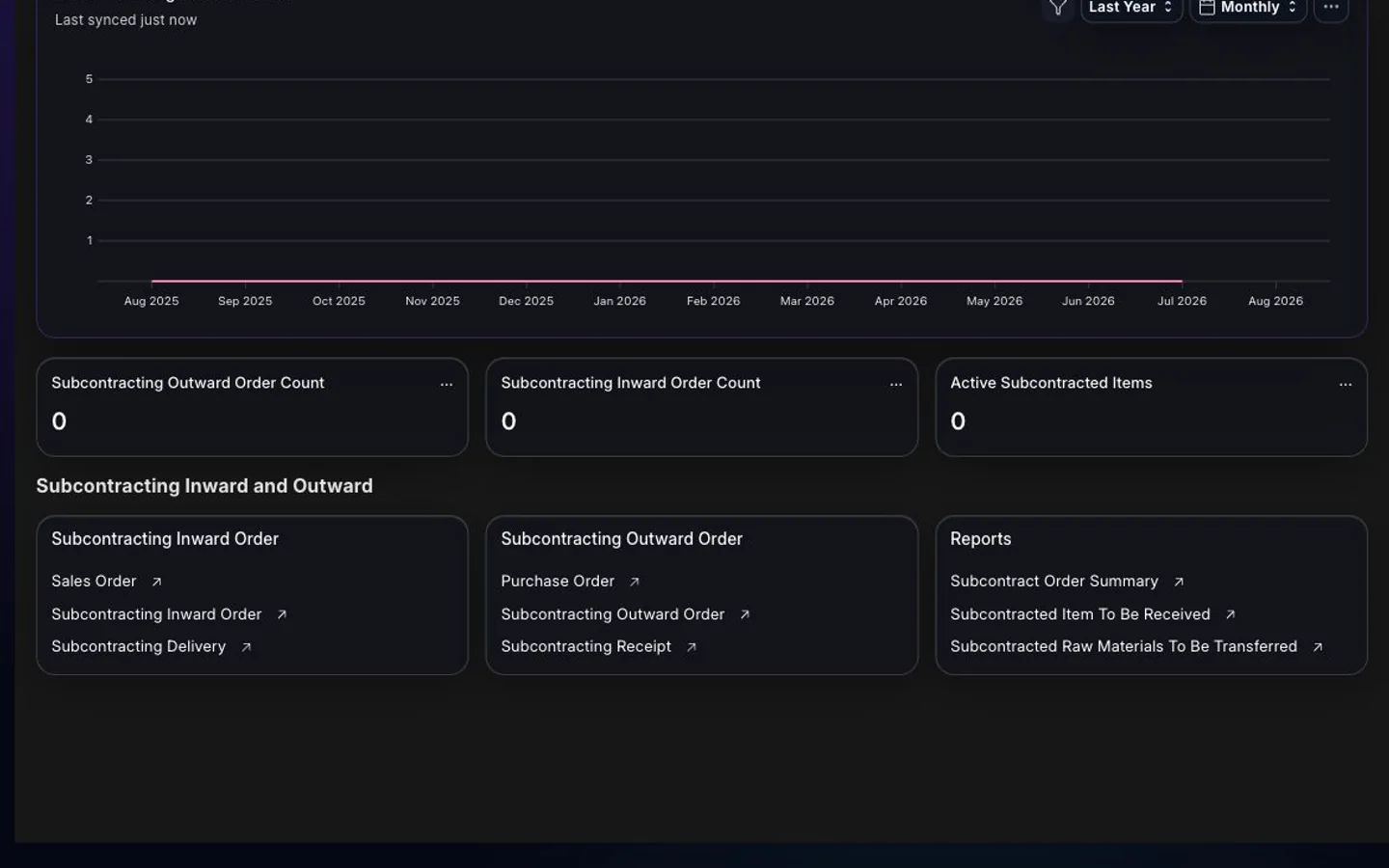Open options menu on Active Subcontracted Items card
1389x868 pixels.
1346,384
